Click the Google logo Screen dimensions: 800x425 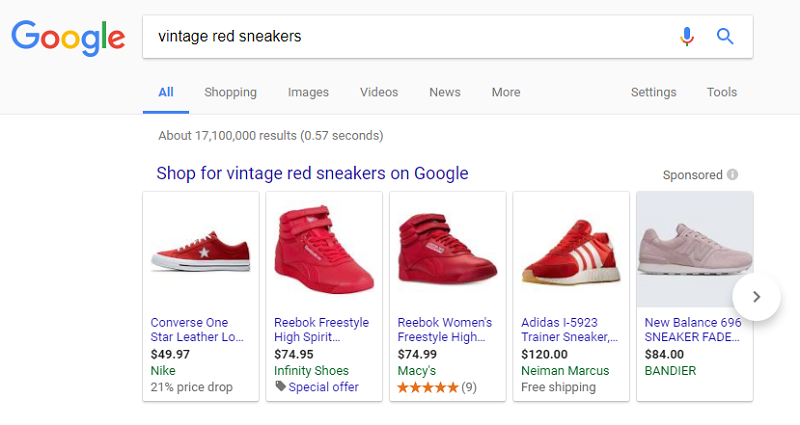[68, 37]
